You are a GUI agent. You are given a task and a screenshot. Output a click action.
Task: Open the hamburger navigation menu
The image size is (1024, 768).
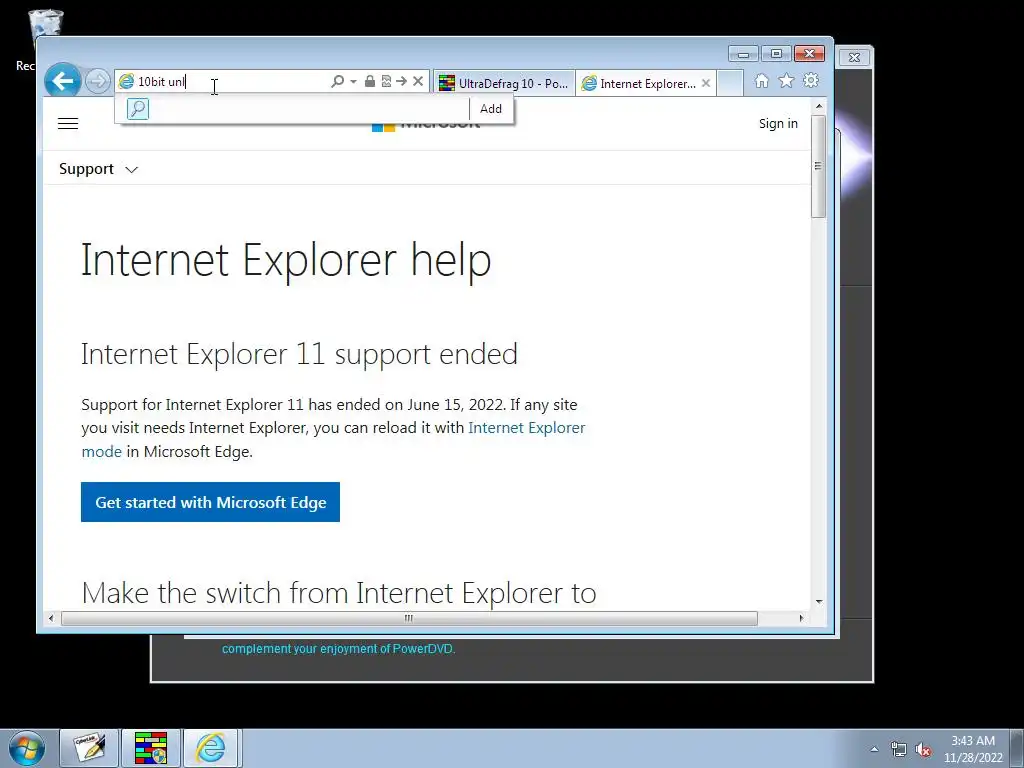pos(68,123)
